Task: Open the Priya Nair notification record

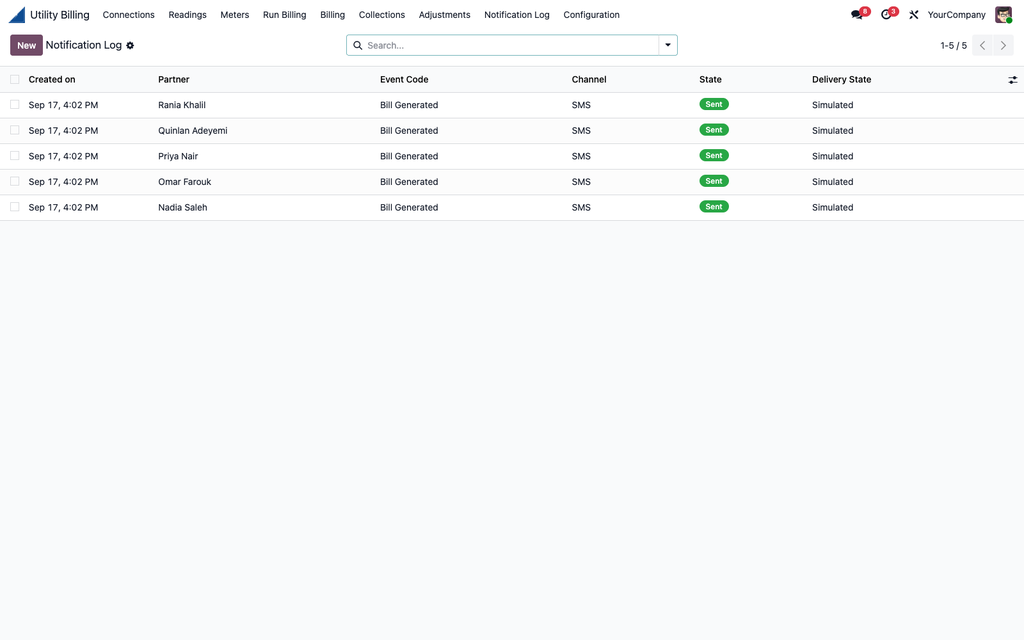Action: click(x=178, y=156)
